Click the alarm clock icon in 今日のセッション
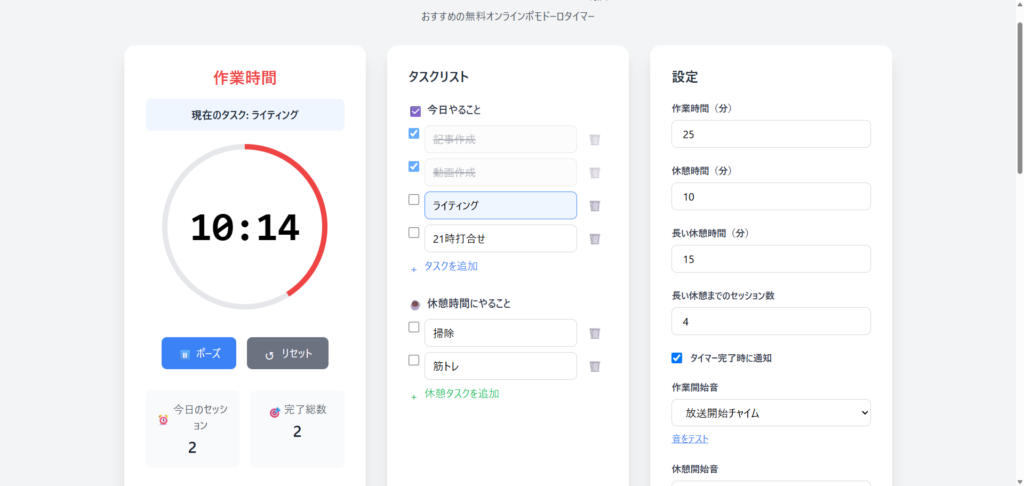This screenshot has height=486, width=1024. pos(163,420)
